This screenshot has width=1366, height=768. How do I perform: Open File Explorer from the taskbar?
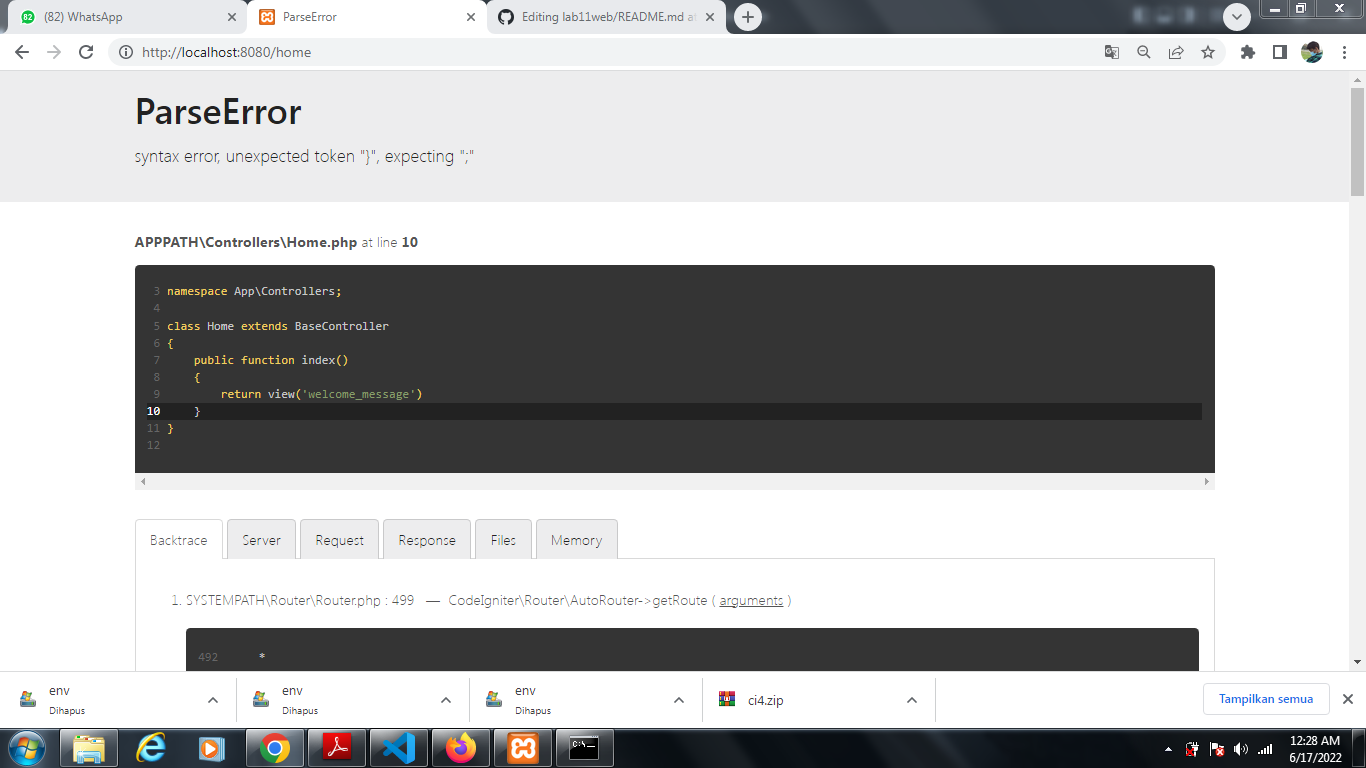point(89,748)
